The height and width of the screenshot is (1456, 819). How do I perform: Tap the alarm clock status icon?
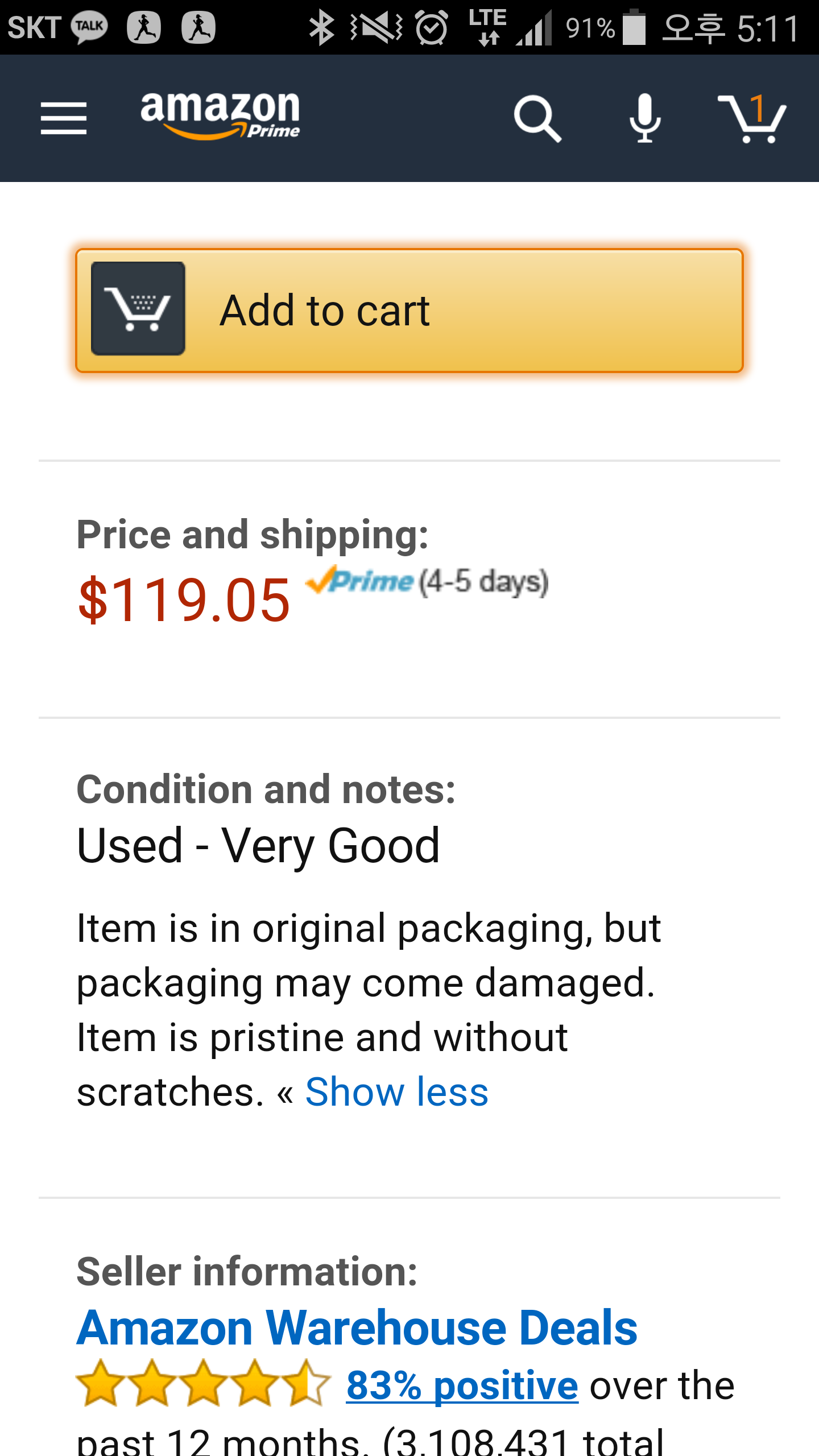[432, 27]
